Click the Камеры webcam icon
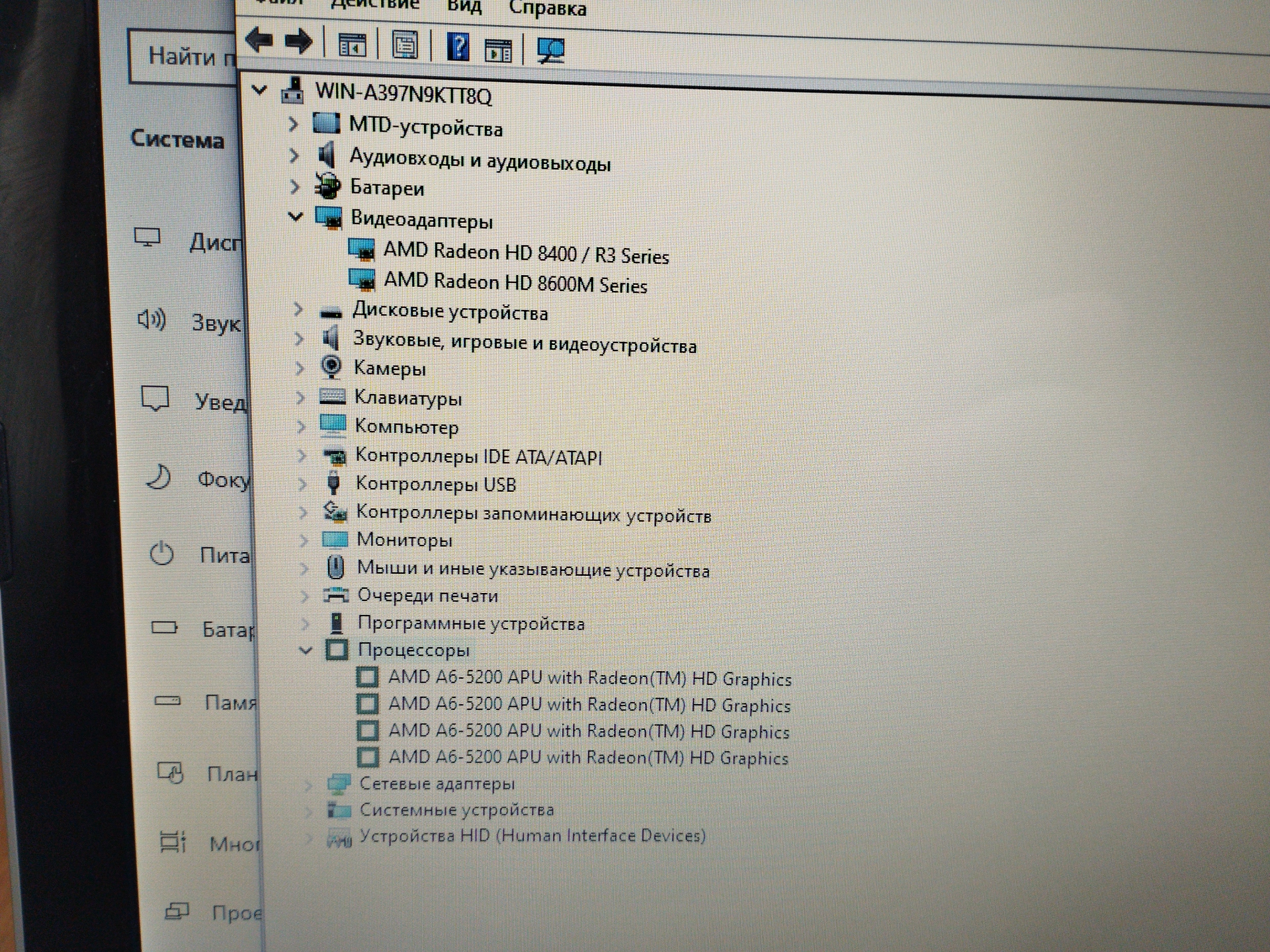 (x=331, y=366)
